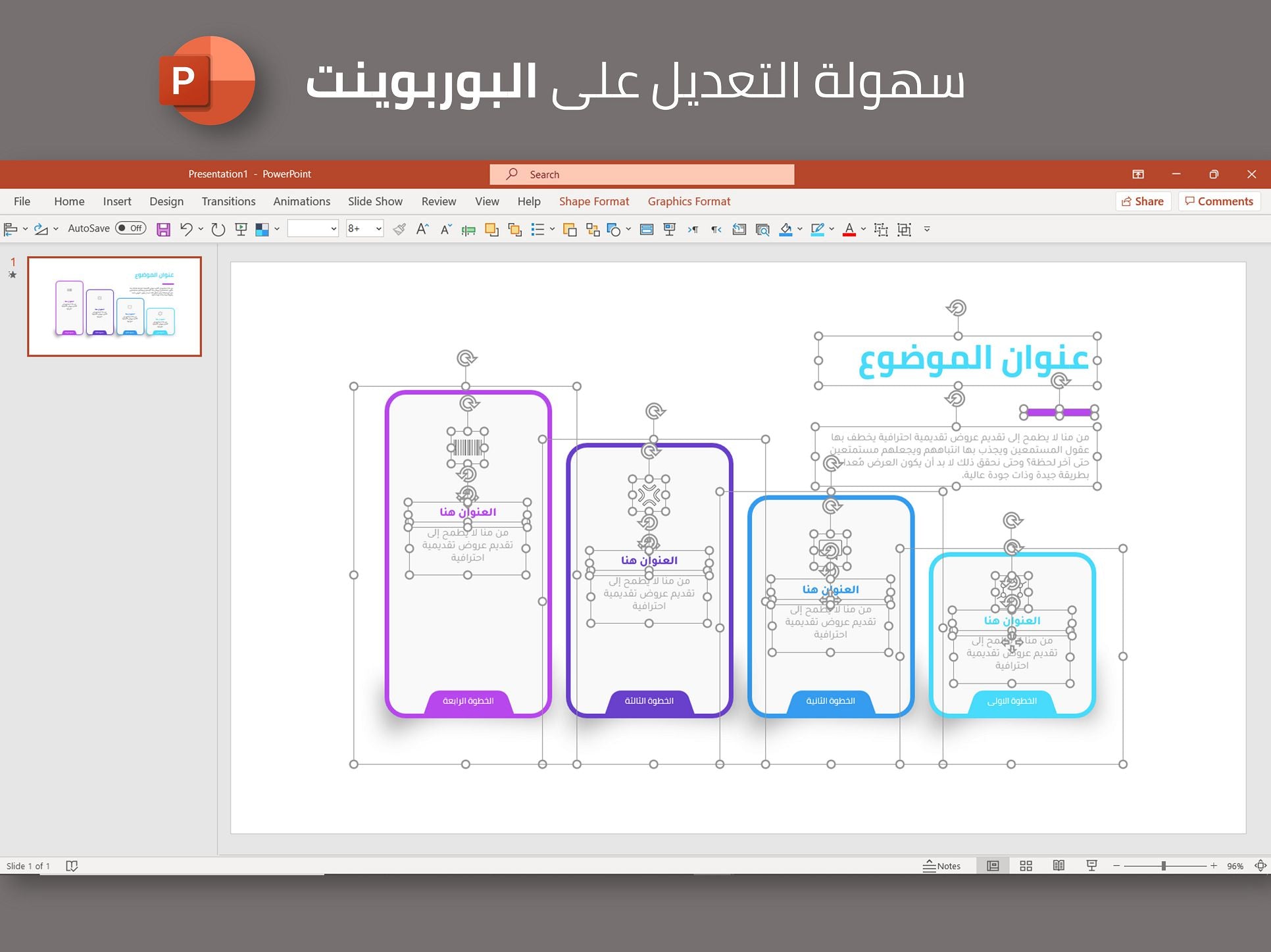Open Customize Quick Access Toolbar dropdown
This screenshot has width=1271, height=952.
[927, 229]
